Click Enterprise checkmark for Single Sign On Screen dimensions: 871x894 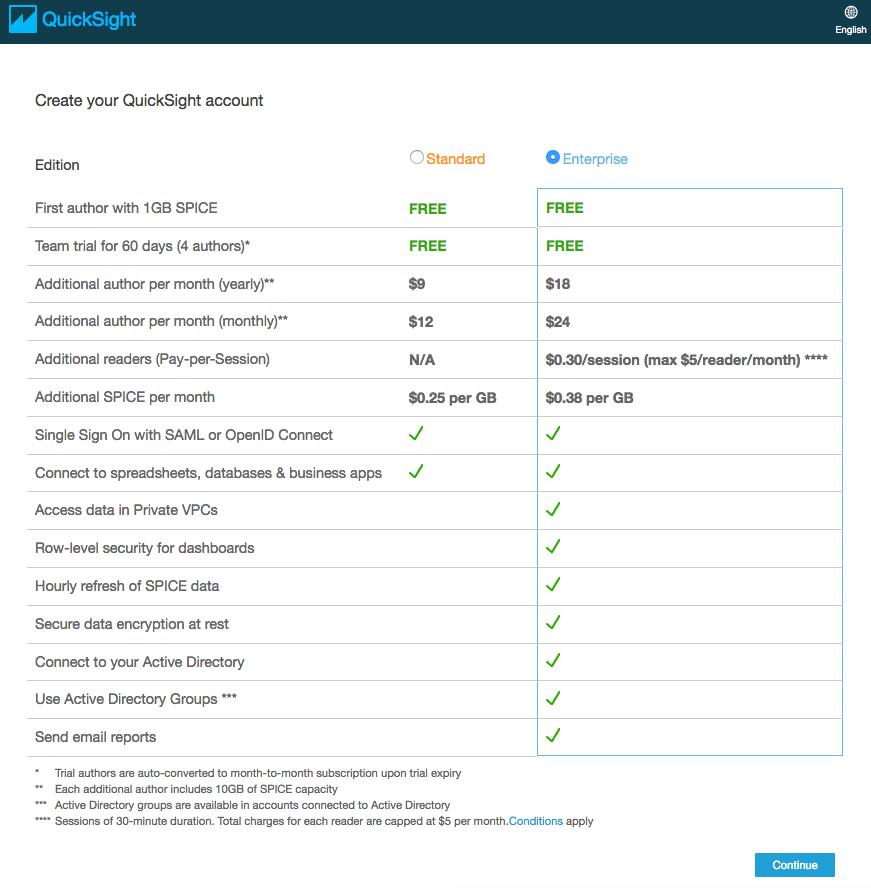click(x=553, y=434)
